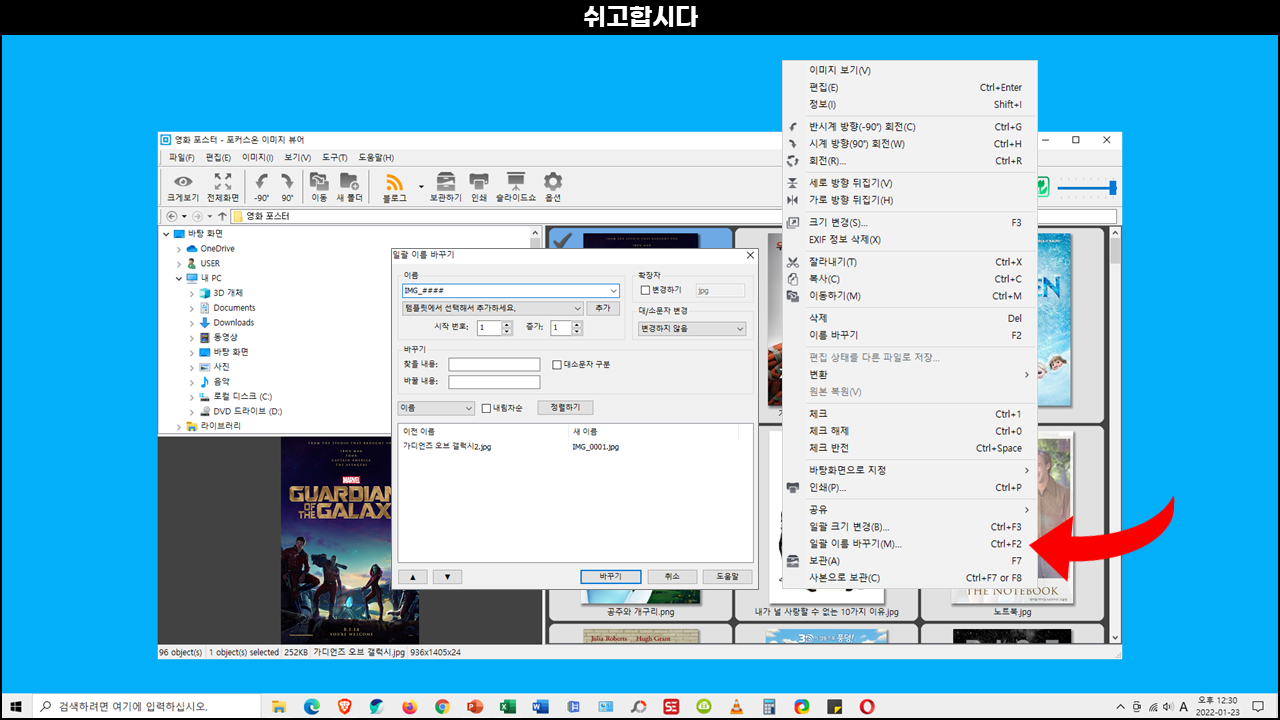Open 바탕화면으로 지정 submenu

[909, 470]
